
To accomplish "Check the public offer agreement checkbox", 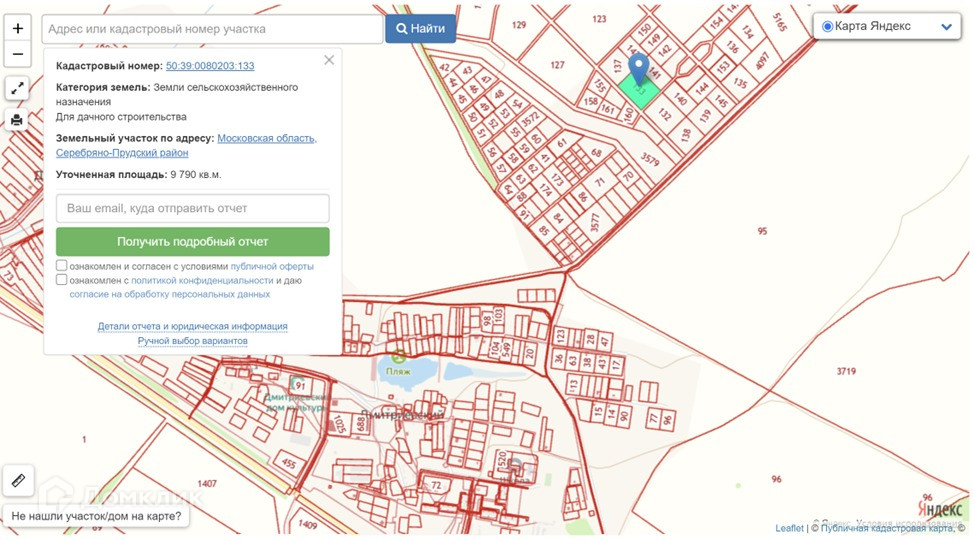I will click(62, 266).
